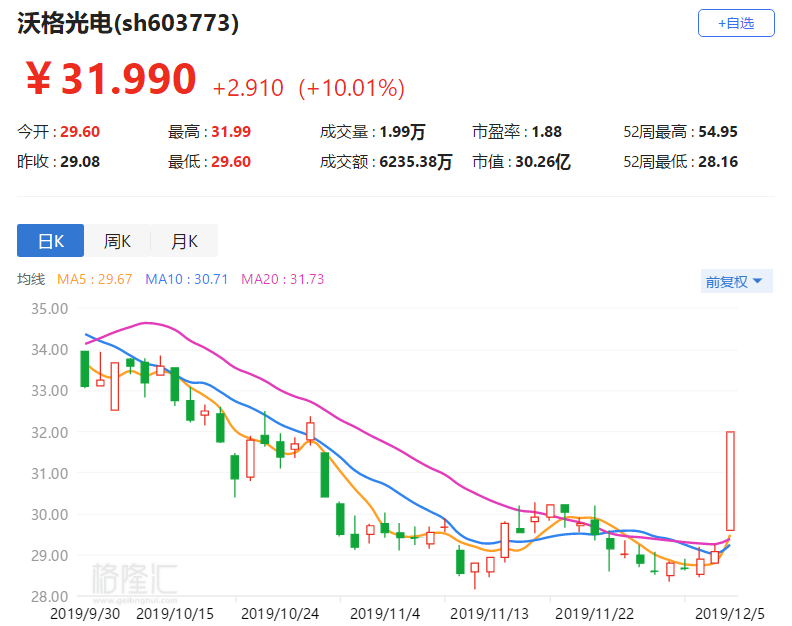
Task: Click the tall red candlestick on 2019/12/5
Action: (x=730, y=480)
